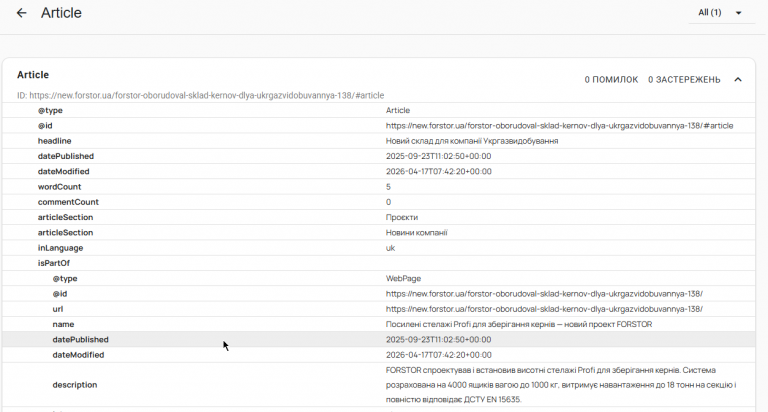Select the isPartOf property row
Viewport: 768px width, 412px height.
(x=379, y=263)
